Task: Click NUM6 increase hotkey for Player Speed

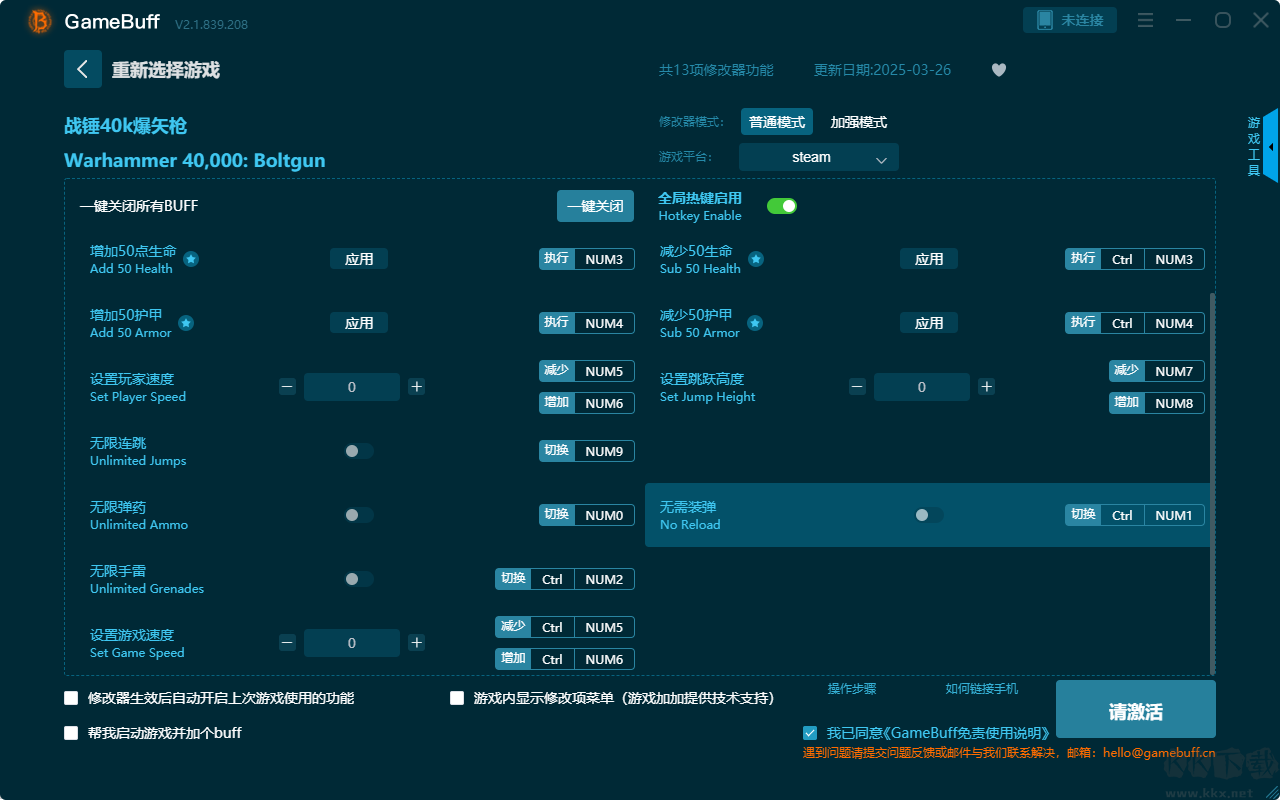Action: [587, 403]
